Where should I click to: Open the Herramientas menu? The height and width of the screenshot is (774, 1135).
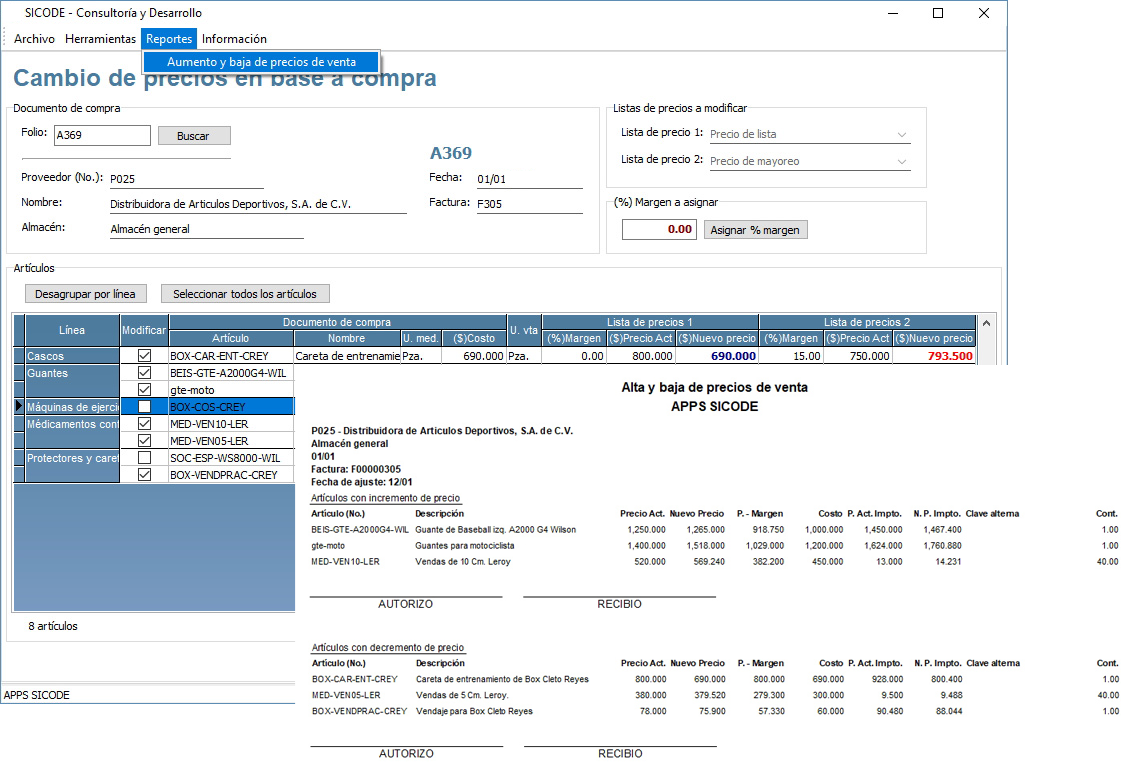coord(100,39)
